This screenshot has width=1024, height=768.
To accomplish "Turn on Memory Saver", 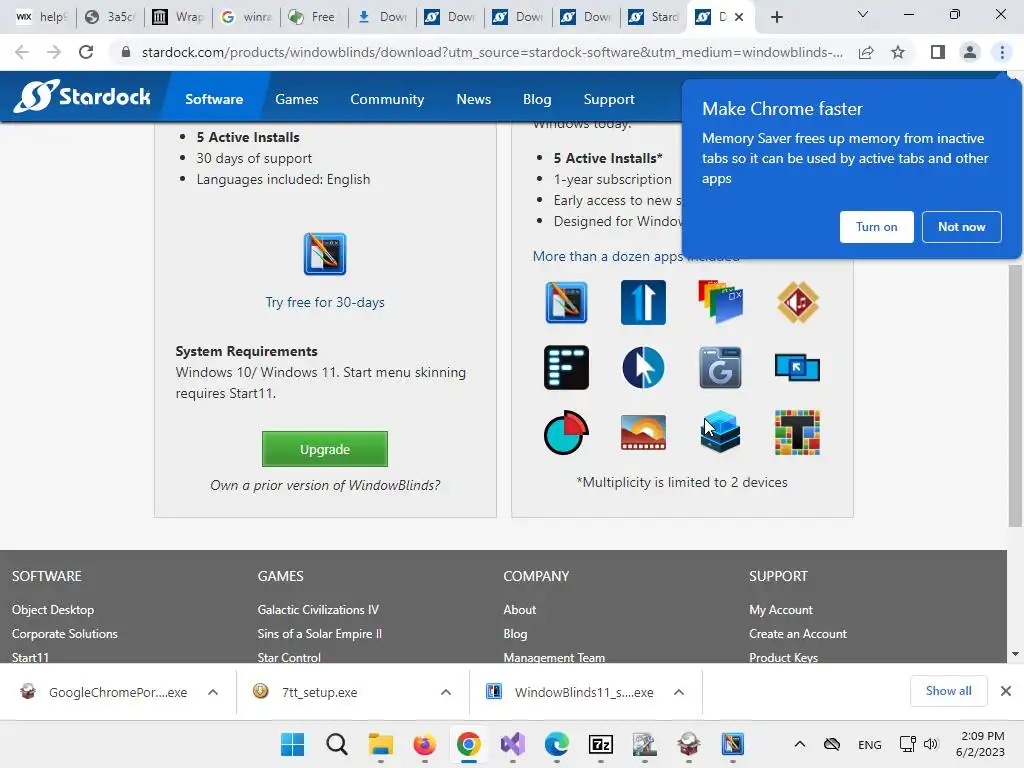I will 876,227.
